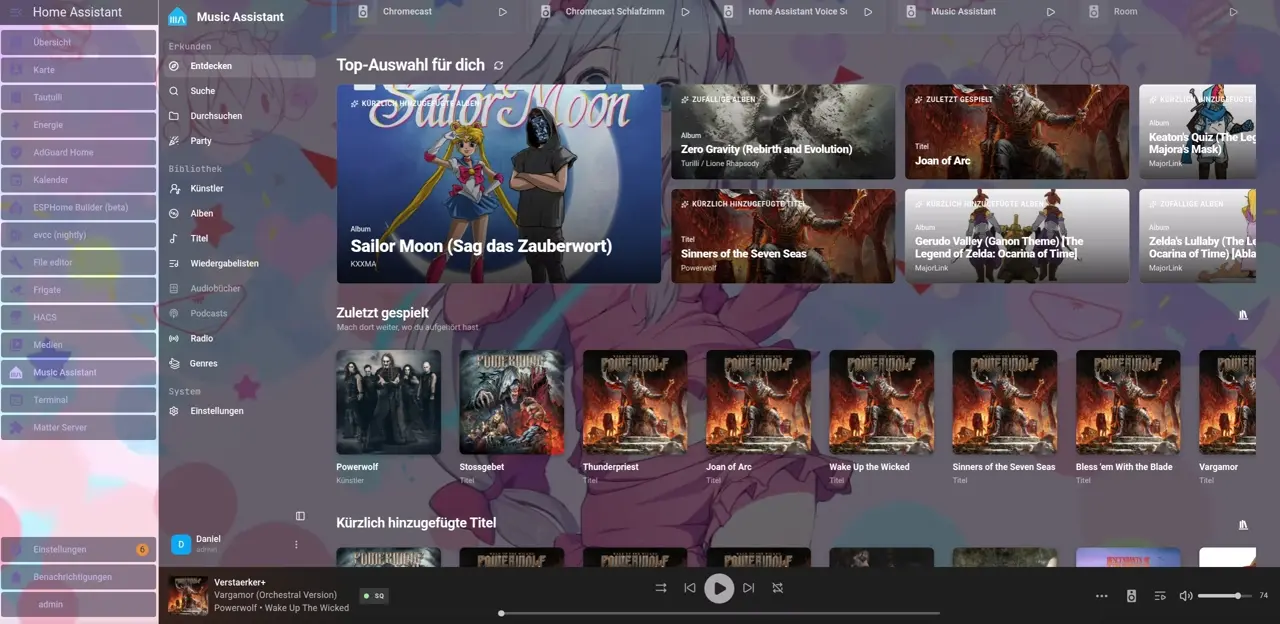Open Home Assistant Einstellungen with badge 6

(x=79, y=549)
